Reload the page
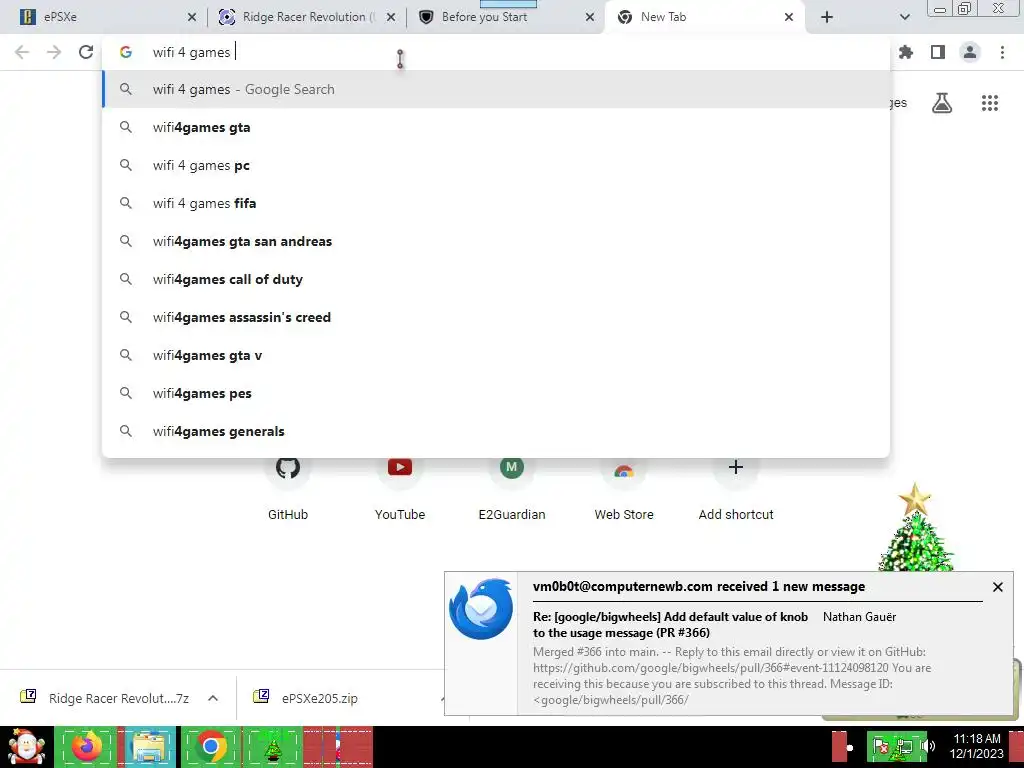 86,52
